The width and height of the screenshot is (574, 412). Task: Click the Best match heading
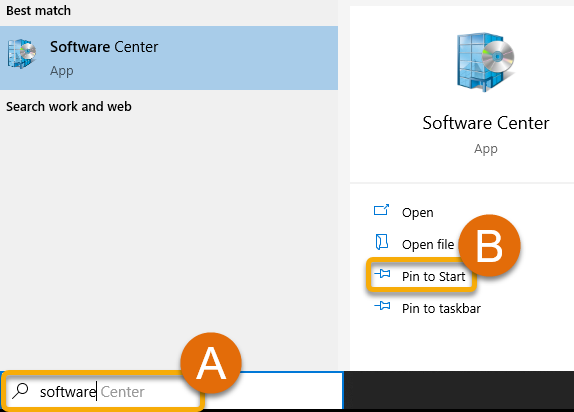coord(38,11)
